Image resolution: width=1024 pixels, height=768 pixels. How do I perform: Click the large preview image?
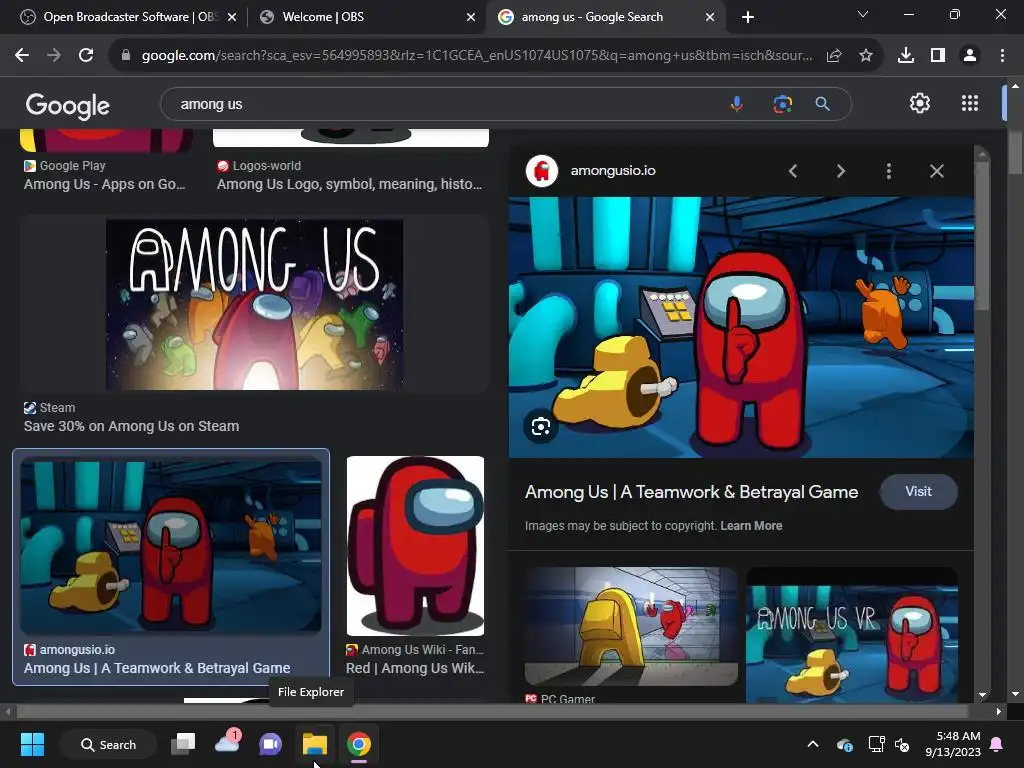pyautogui.click(x=741, y=327)
